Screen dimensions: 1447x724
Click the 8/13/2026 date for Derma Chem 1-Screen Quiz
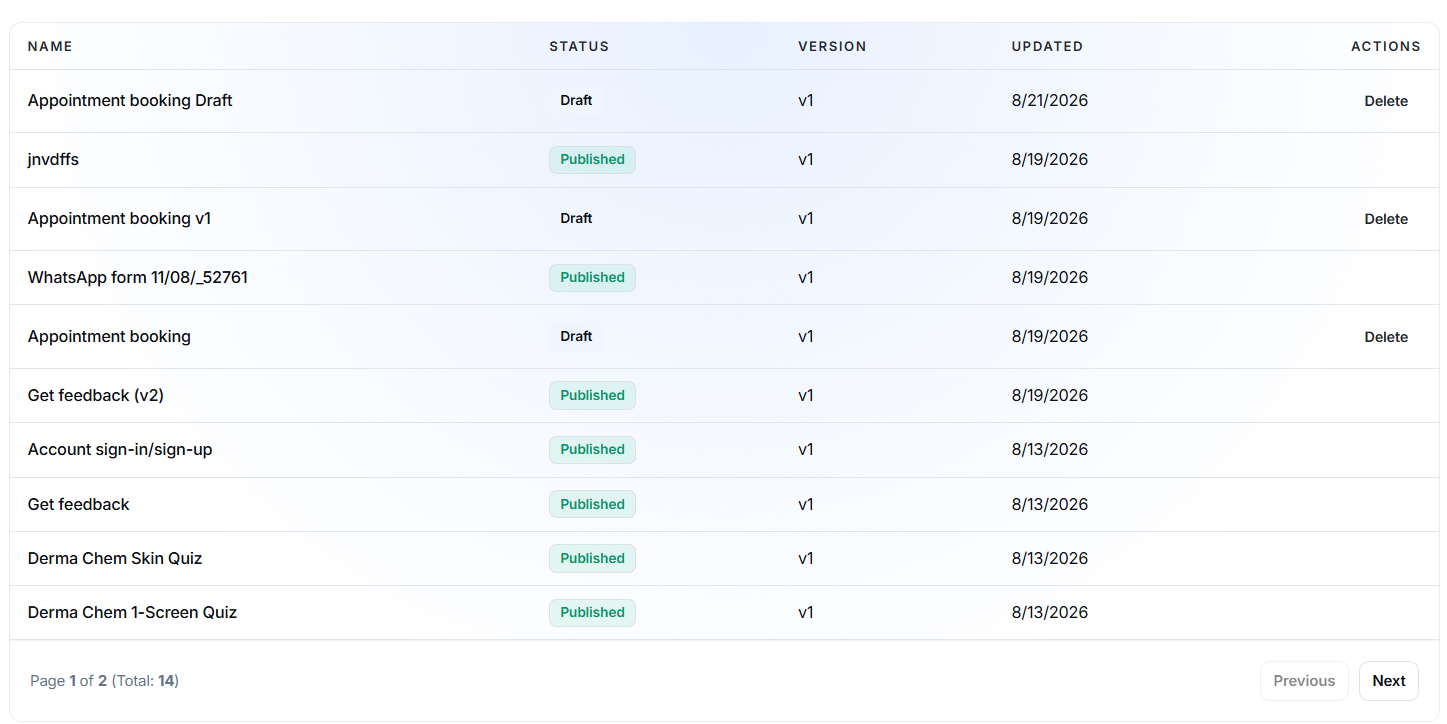(1049, 612)
